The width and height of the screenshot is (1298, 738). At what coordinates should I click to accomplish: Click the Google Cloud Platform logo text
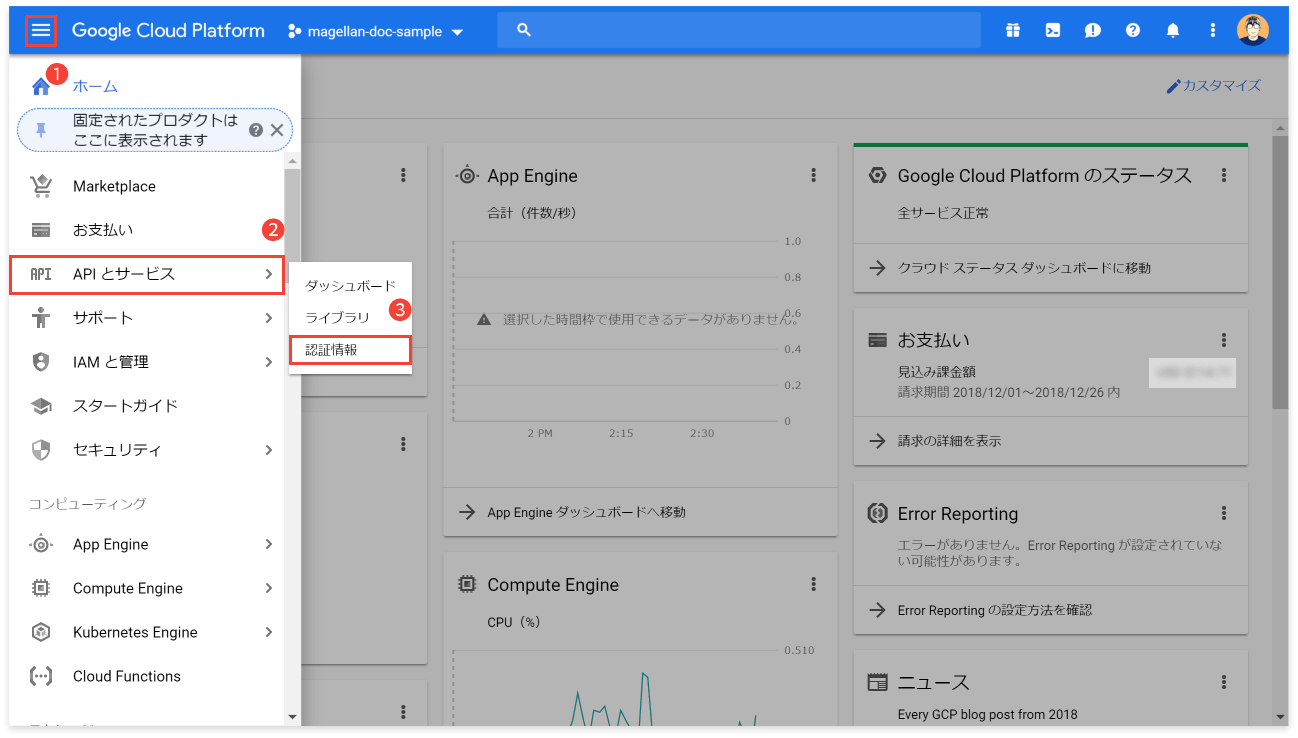(x=168, y=30)
